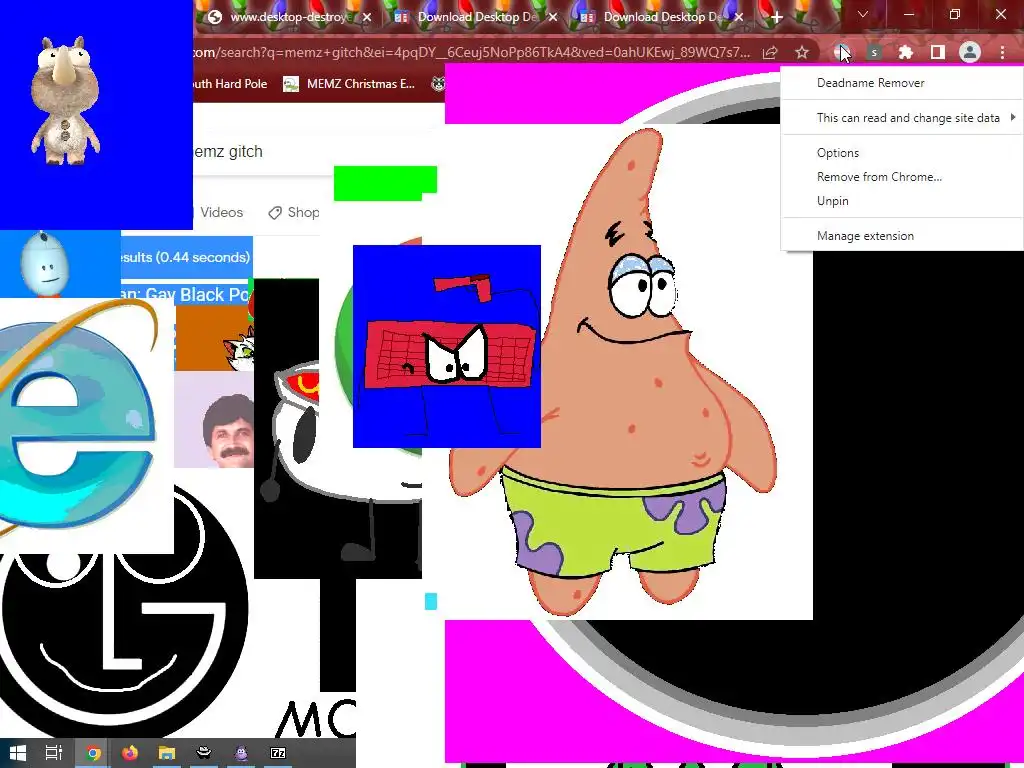Click the purple gorilla taskbar icon
Screen dimensions: 1024x768
[x=241, y=753]
